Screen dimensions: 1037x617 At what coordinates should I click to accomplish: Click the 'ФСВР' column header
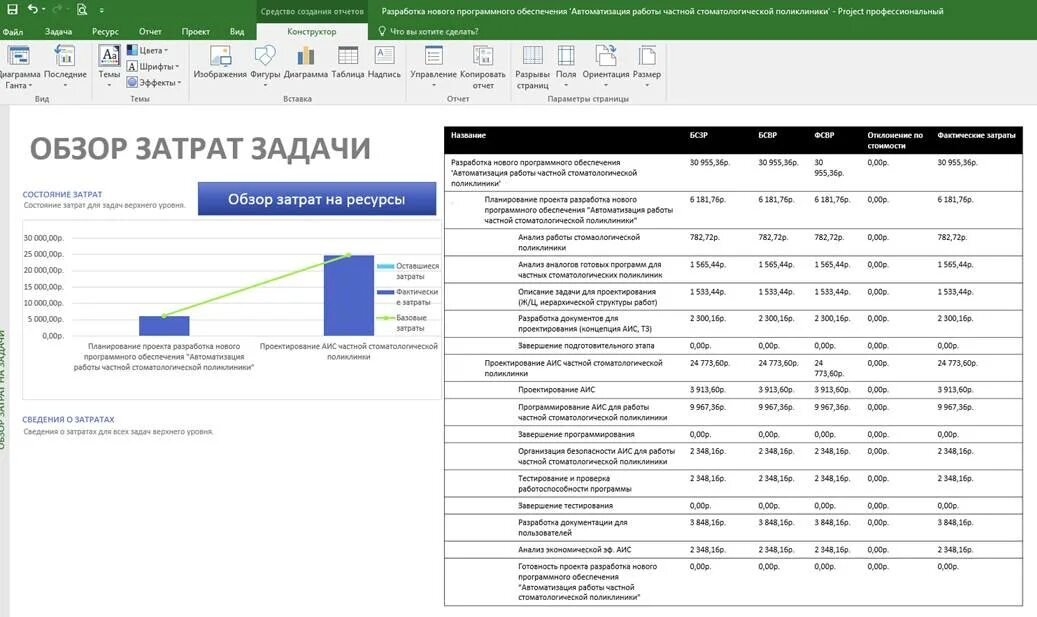[824, 135]
